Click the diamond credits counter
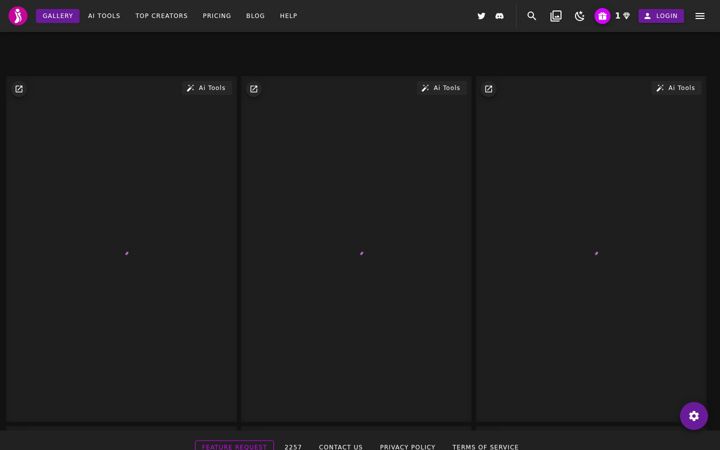Image resolution: width=720 pixels, height=450 pixels. pyautogui.click(x=623, y=16)
